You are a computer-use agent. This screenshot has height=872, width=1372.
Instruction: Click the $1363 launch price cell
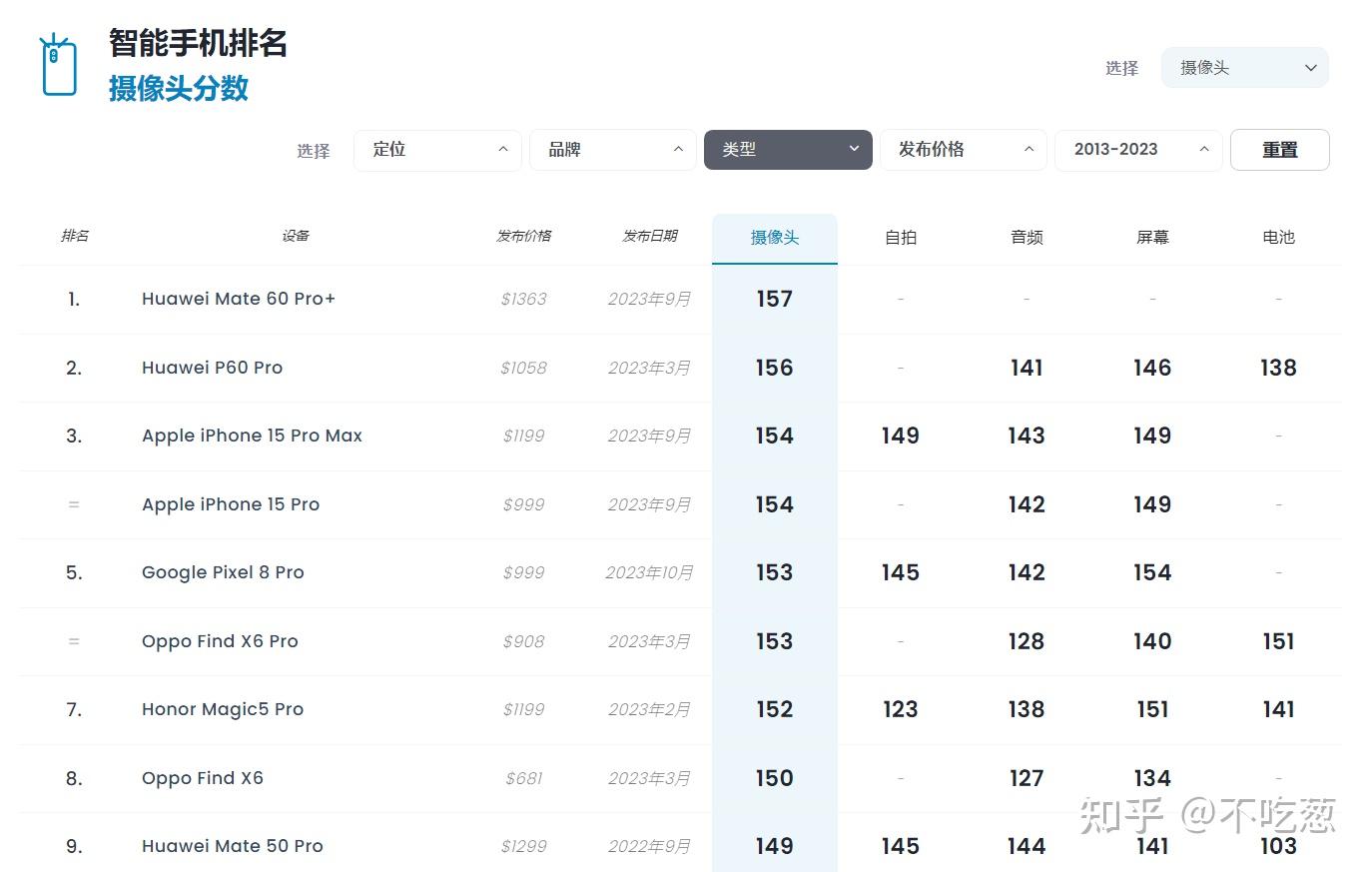[x=524, y=299]
